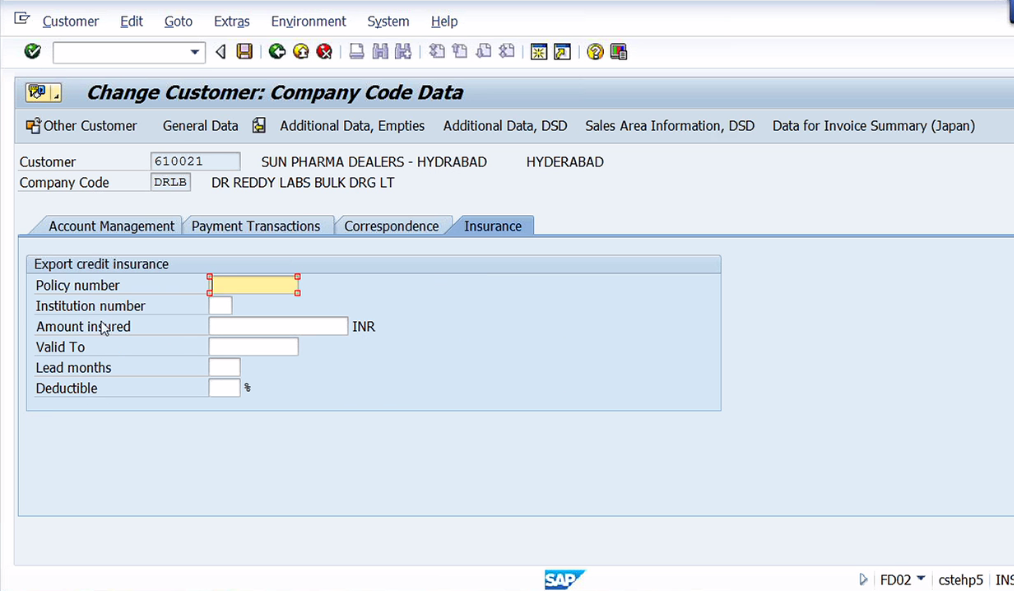Open Additional Data, DSD

pyautogui.click(x=505, y=126)
